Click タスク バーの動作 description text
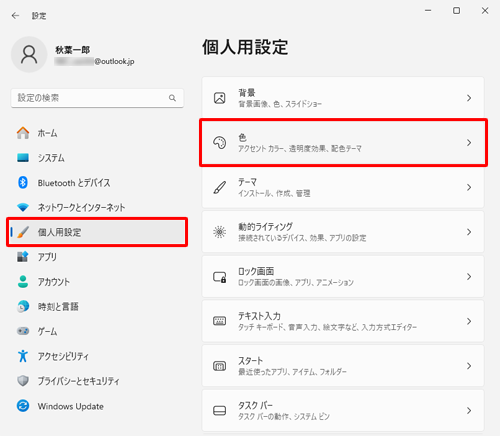 coord(284,417)
